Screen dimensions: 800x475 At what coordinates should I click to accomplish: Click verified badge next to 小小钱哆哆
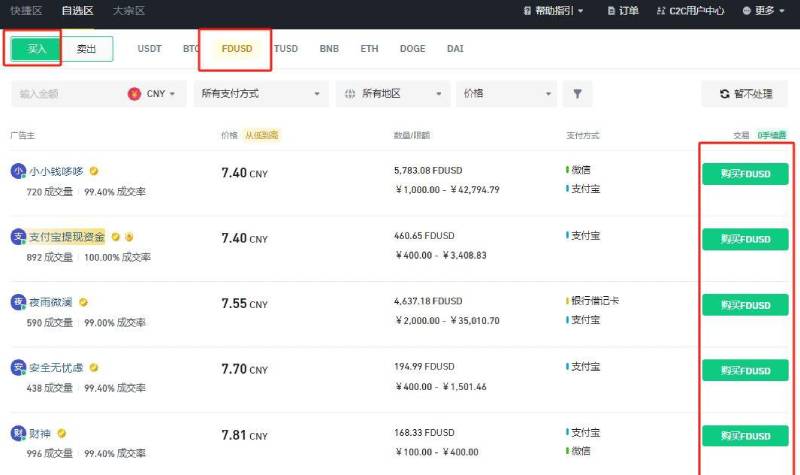pos(94,171)
